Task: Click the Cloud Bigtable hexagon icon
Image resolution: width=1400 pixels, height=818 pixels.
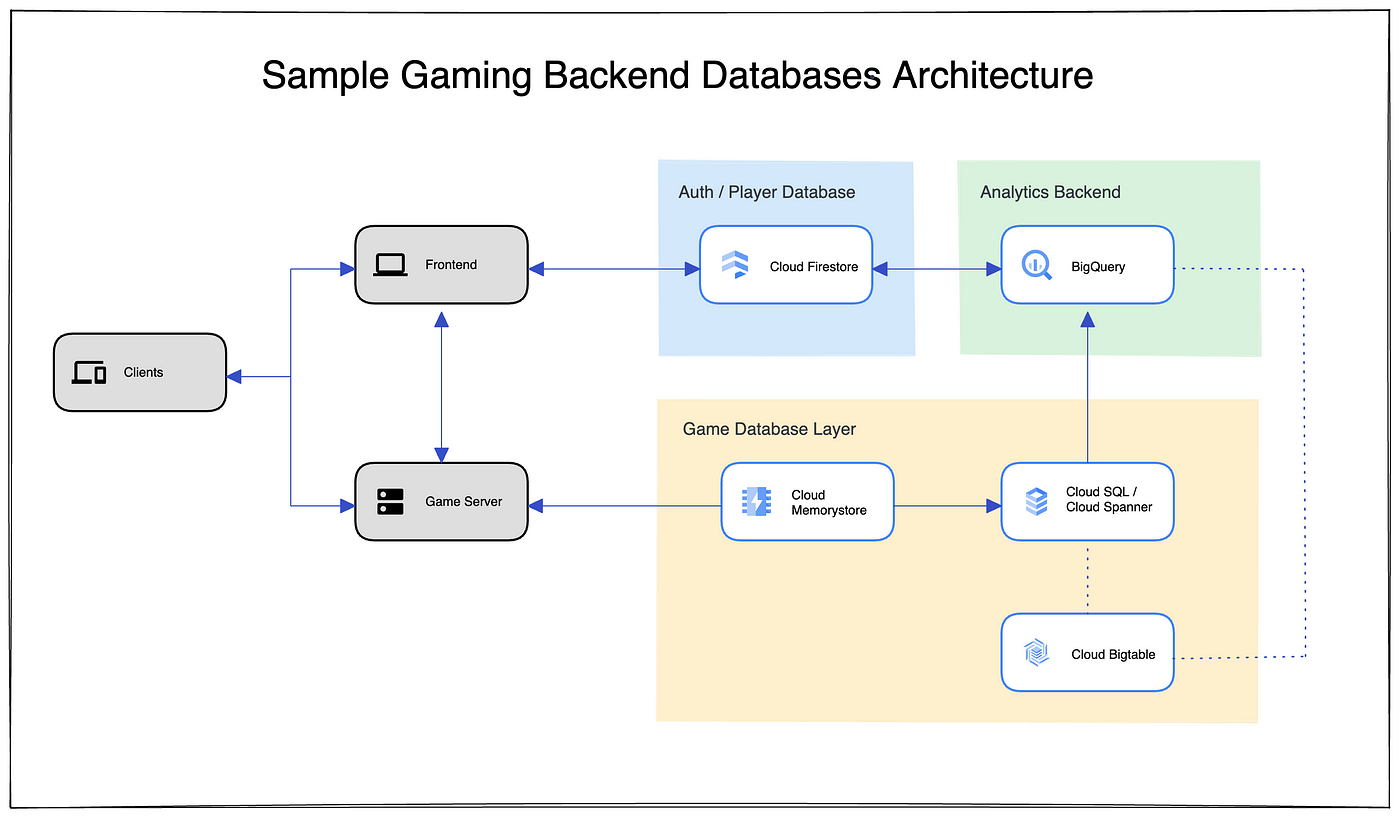Action: pos(1037,654)
